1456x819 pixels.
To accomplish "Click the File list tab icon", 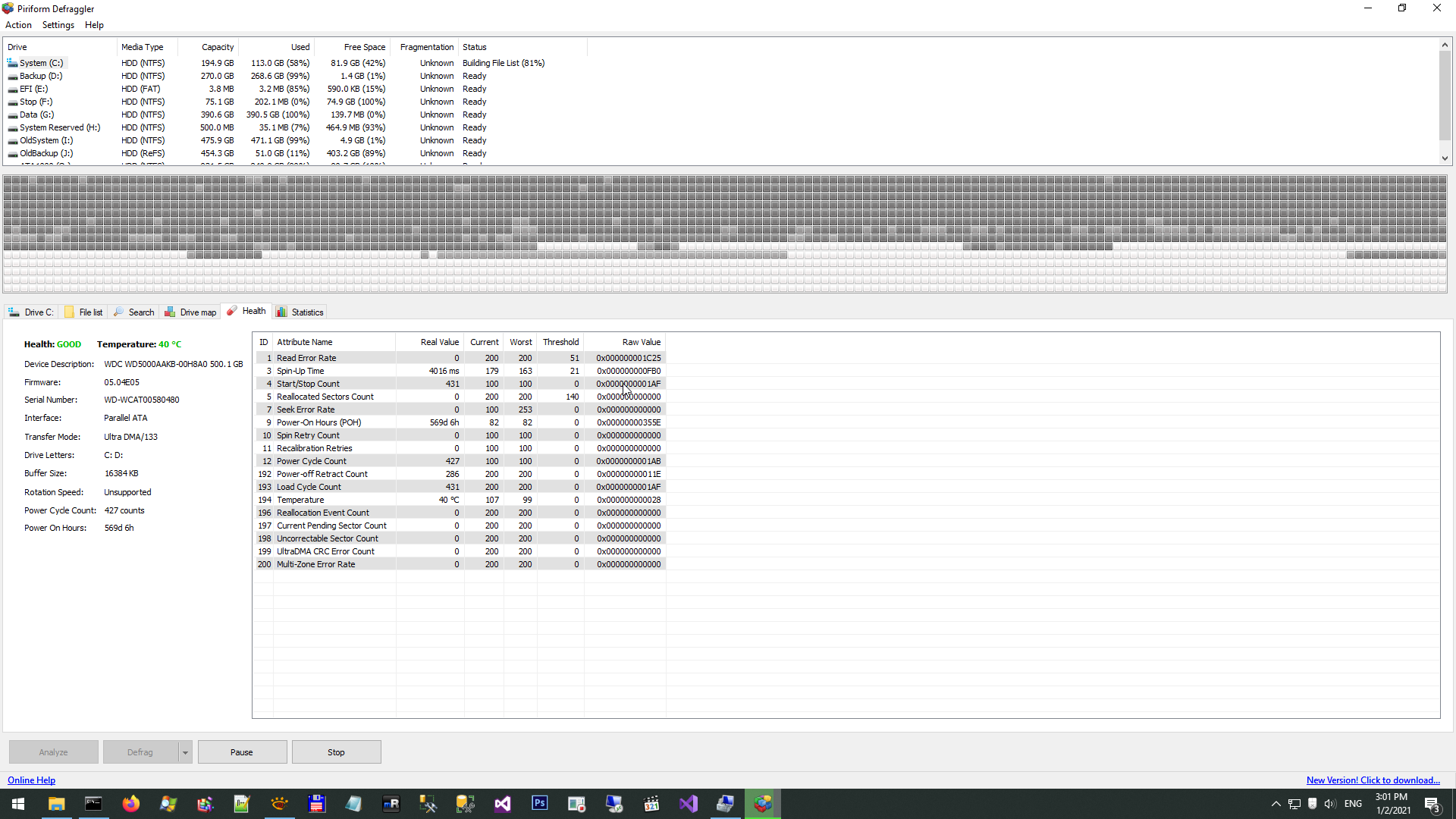I will [69, 312].
